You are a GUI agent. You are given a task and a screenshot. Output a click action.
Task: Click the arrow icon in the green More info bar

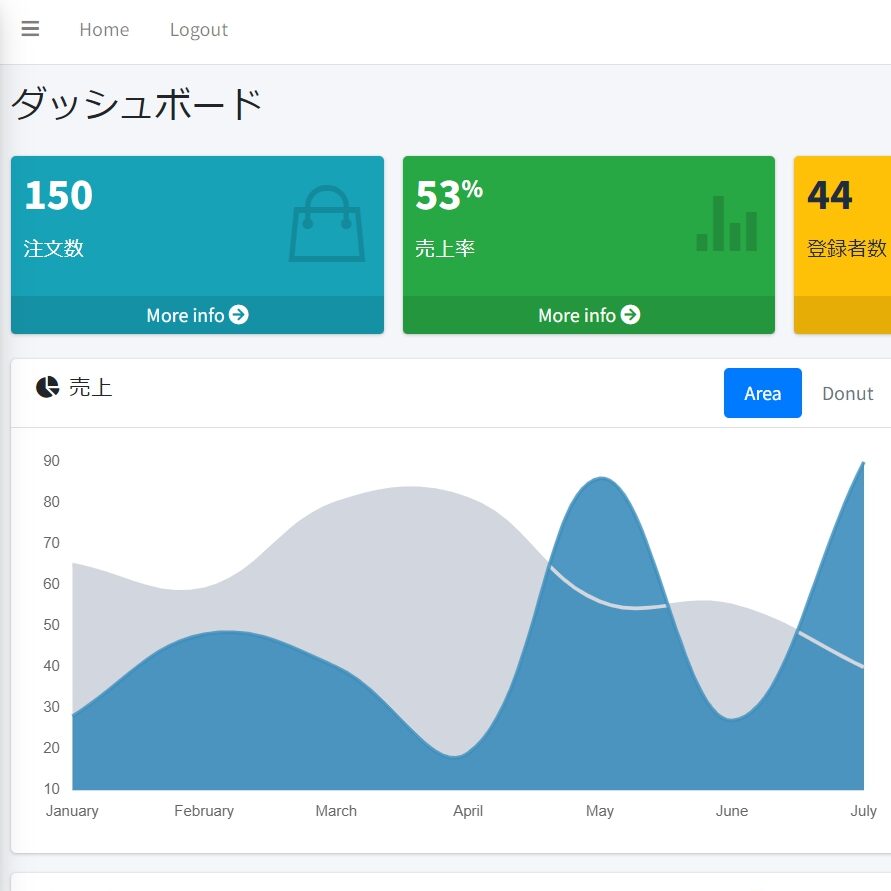click(x=630, y=315)
